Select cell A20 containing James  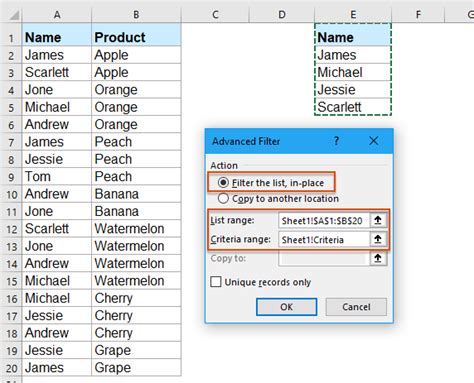[x=57, y=368]
